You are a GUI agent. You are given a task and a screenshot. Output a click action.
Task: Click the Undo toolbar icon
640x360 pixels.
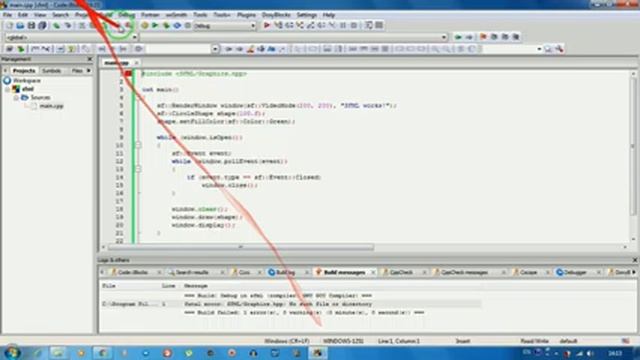(57, 25)
